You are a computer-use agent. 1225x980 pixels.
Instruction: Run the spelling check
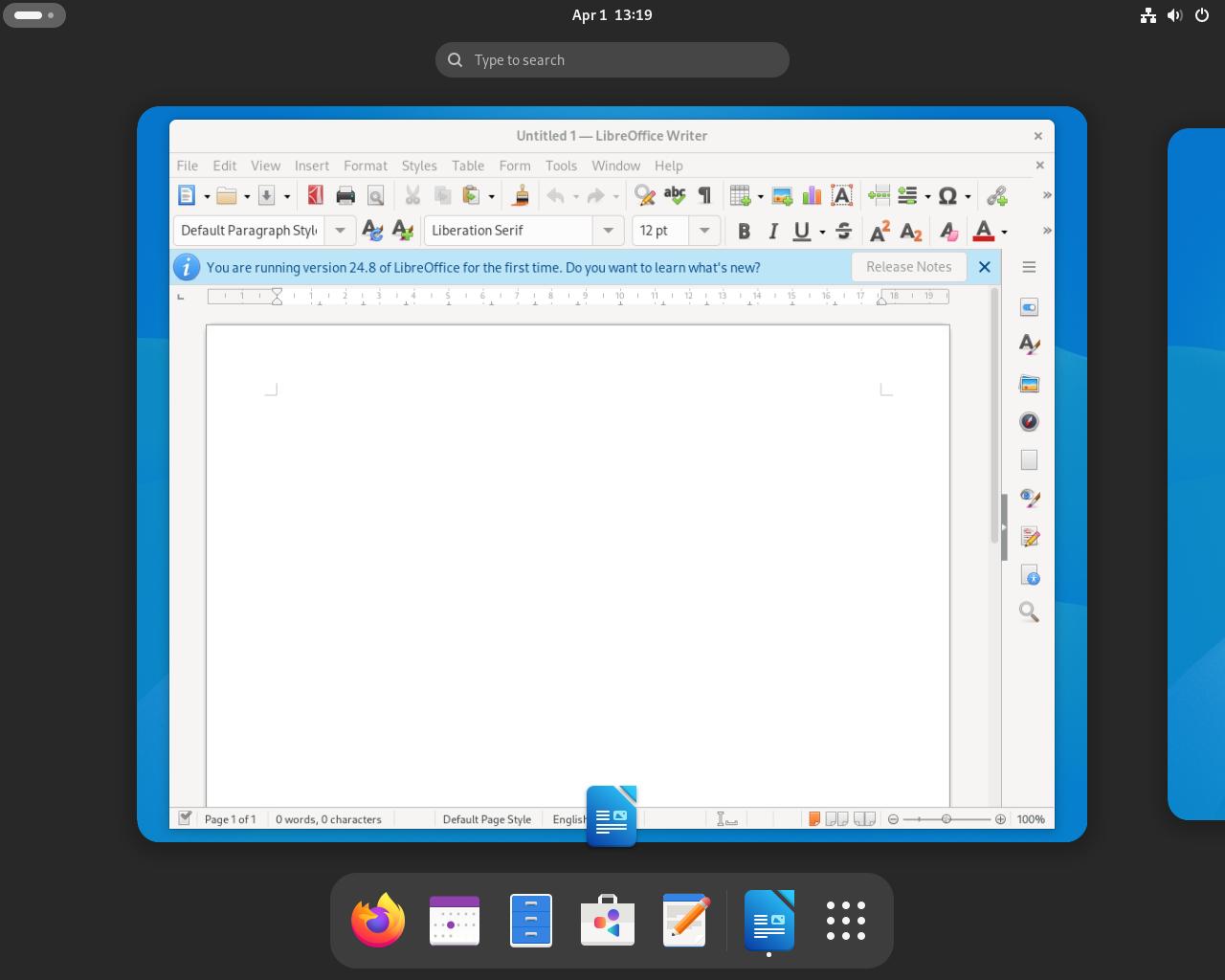(x=675, y=195)
